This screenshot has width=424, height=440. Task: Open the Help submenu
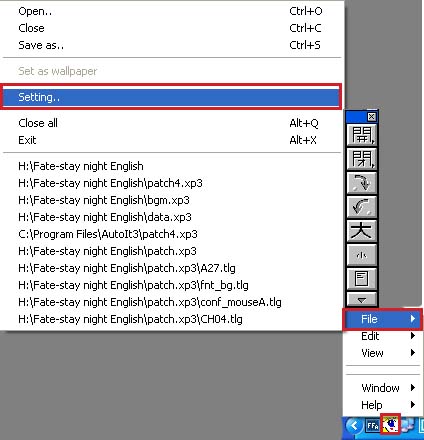383,405
